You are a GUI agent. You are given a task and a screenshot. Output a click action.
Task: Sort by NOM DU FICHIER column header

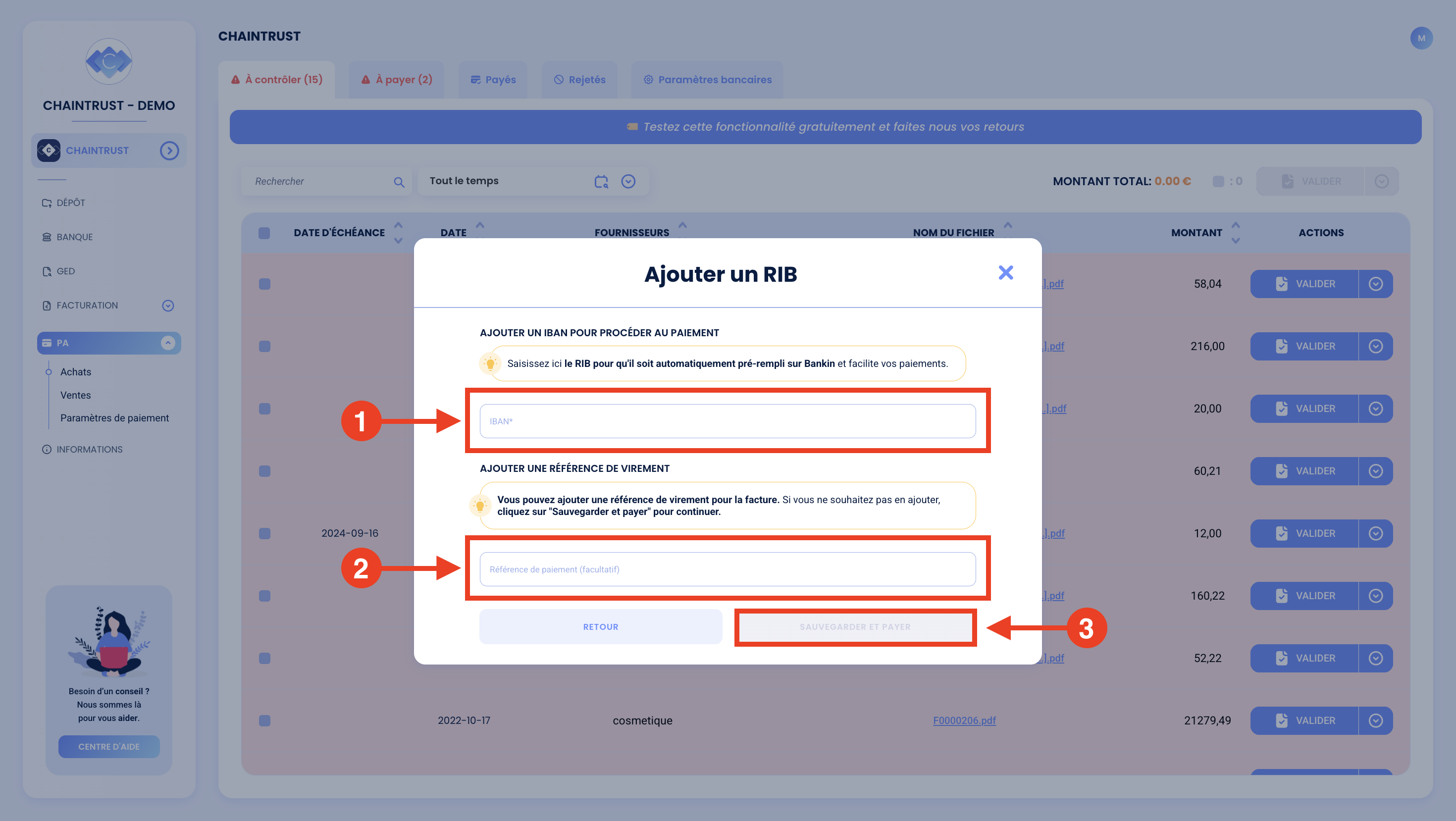coord(953,233)
